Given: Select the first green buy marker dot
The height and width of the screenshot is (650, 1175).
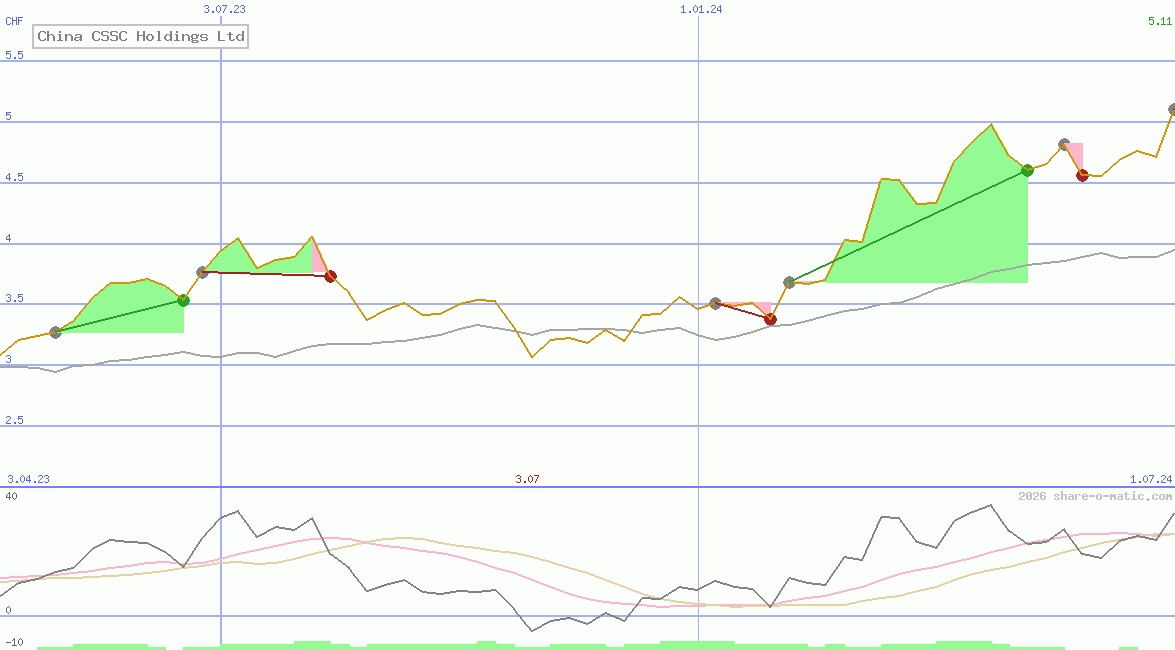Looking at the screenshot, I should click(183, 300).
